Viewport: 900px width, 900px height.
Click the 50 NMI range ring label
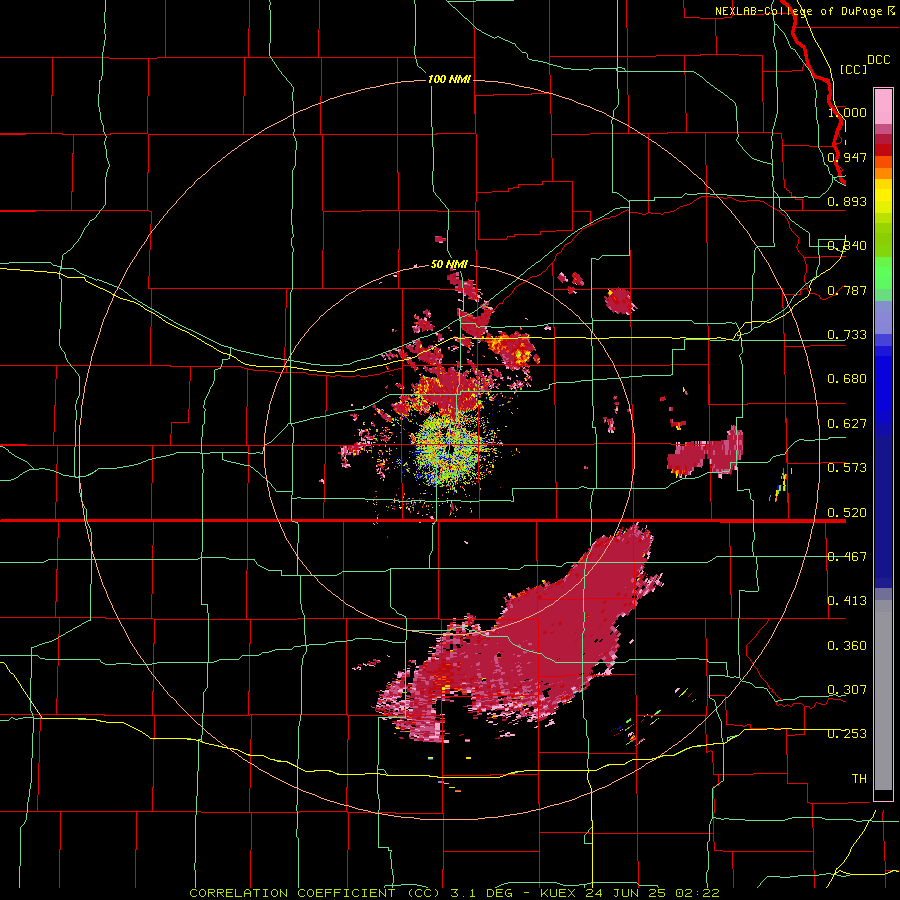click(x=449, y=264)
